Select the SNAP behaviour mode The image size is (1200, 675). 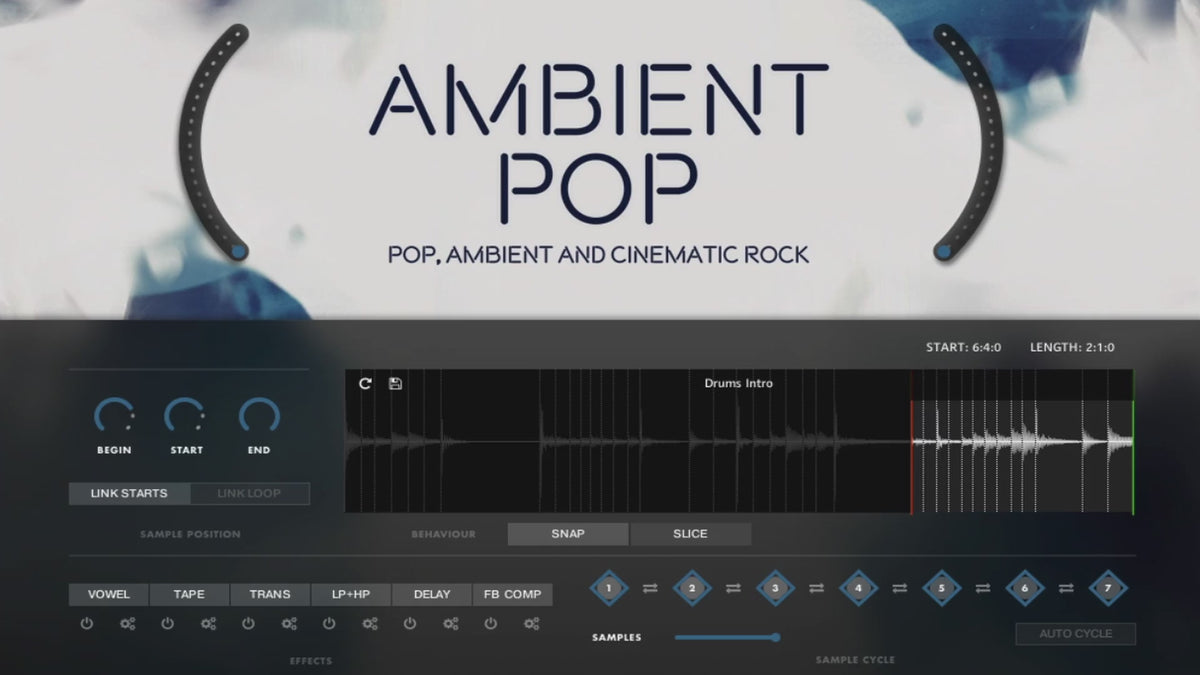(x=568, y=534)
